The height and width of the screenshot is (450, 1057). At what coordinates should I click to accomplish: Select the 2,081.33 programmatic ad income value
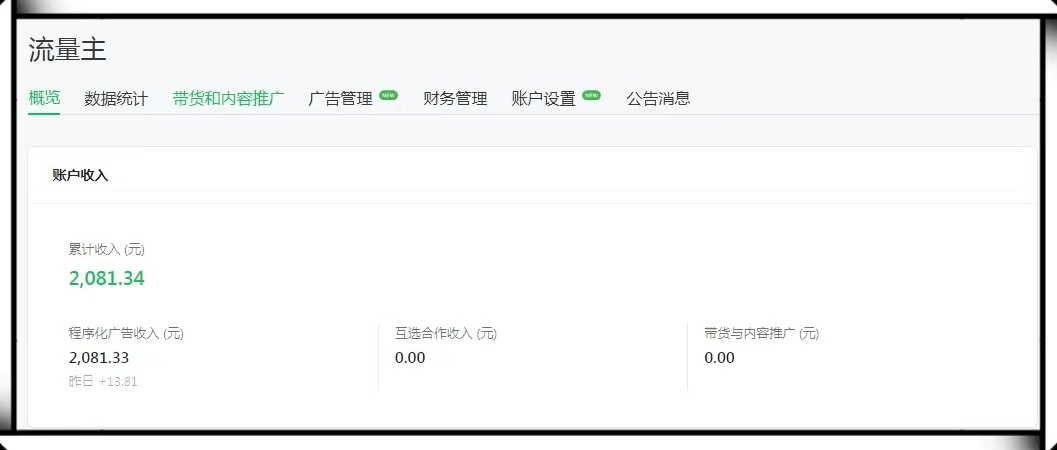(x=99, y=357)
